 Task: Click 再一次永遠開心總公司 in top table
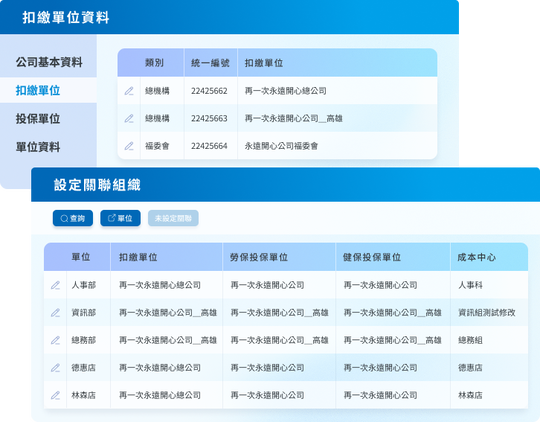tap(285, 91)
